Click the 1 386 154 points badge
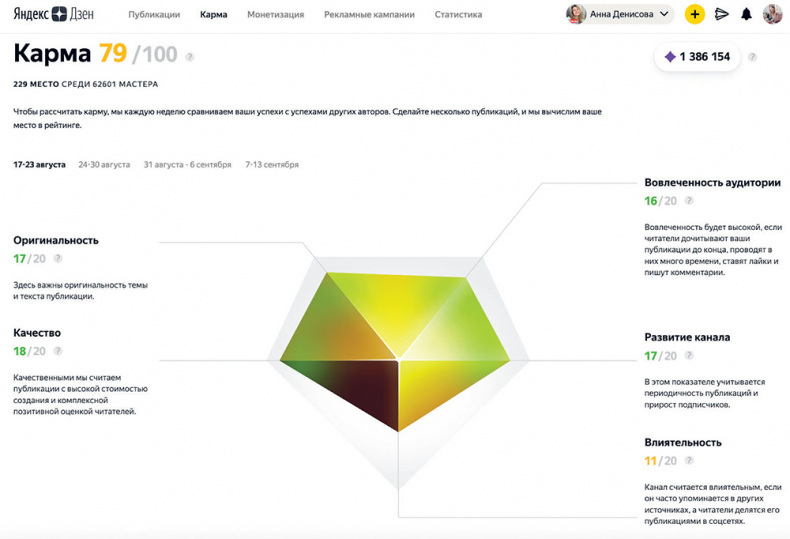790x539 pixels. pyautogui.click(x=697, y=57)
